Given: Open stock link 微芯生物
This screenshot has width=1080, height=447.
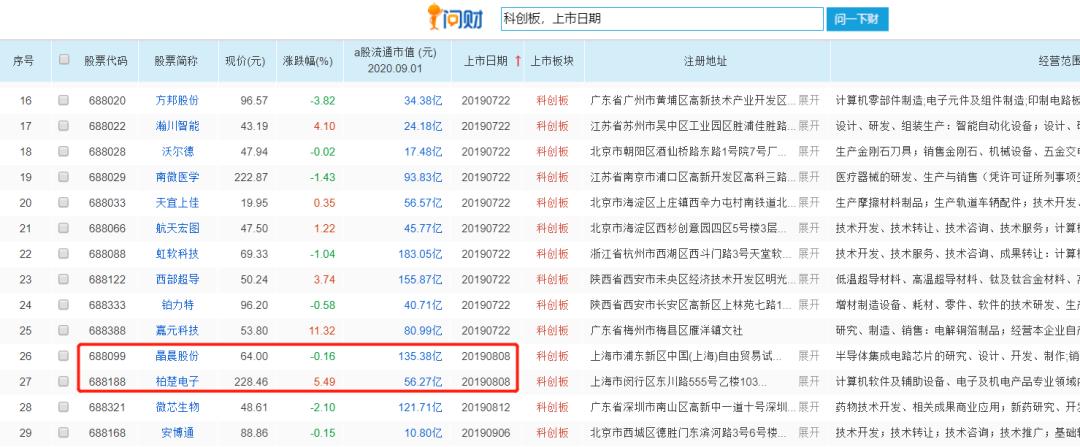Looking at the screenshot, I should click(177, 408).
